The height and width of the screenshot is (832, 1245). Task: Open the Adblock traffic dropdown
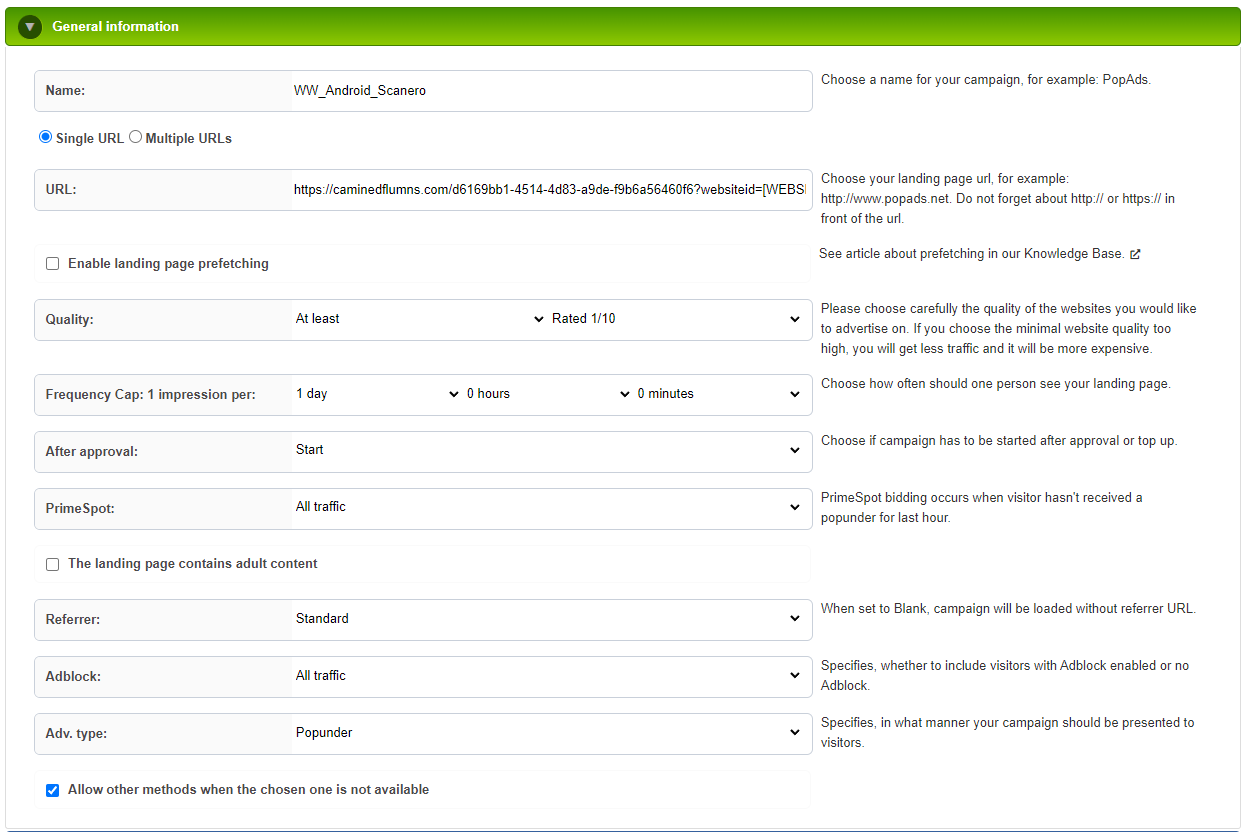click(x=548, y=676)
